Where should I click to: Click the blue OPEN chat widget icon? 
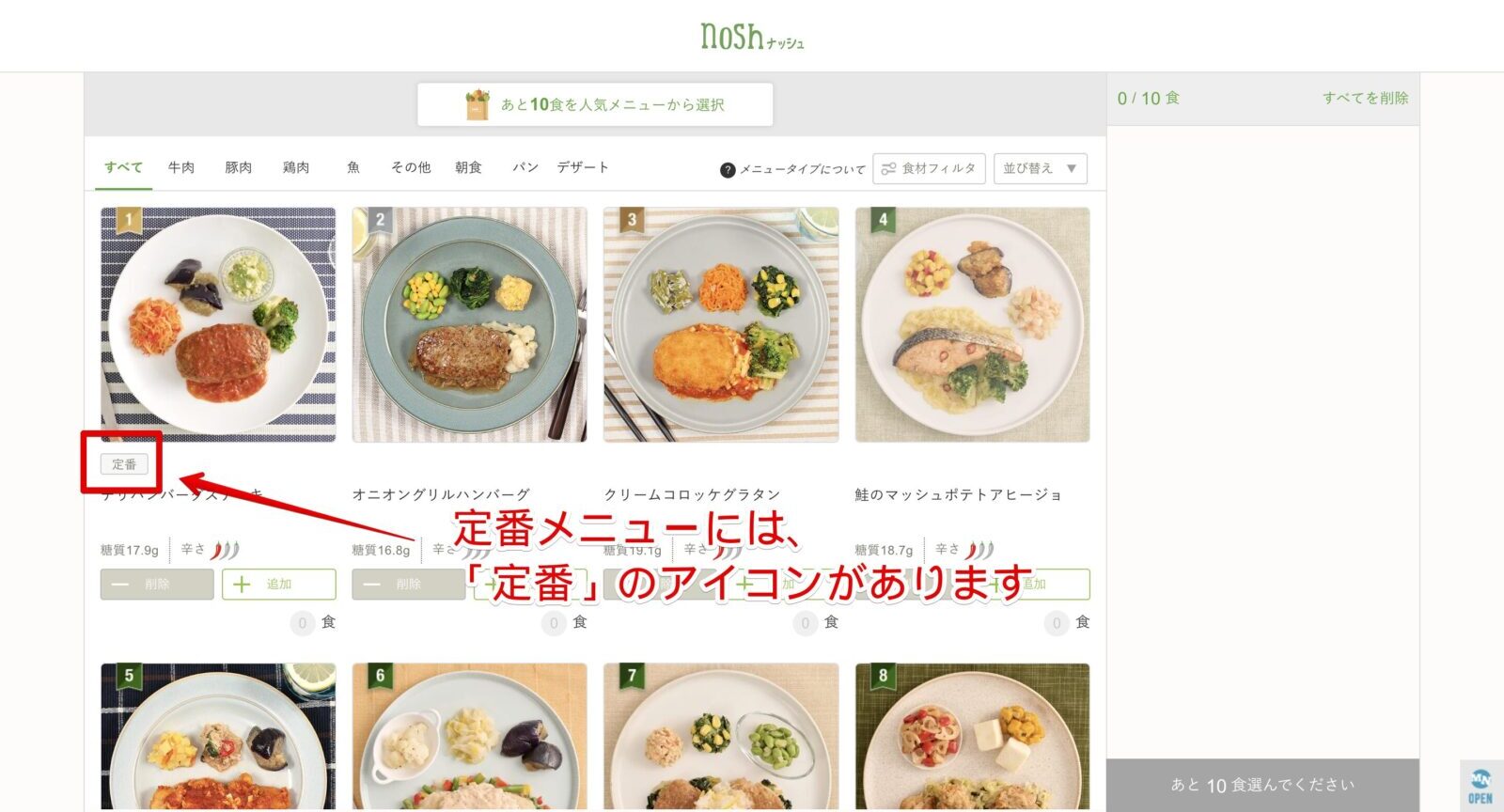pos(1480,786)
